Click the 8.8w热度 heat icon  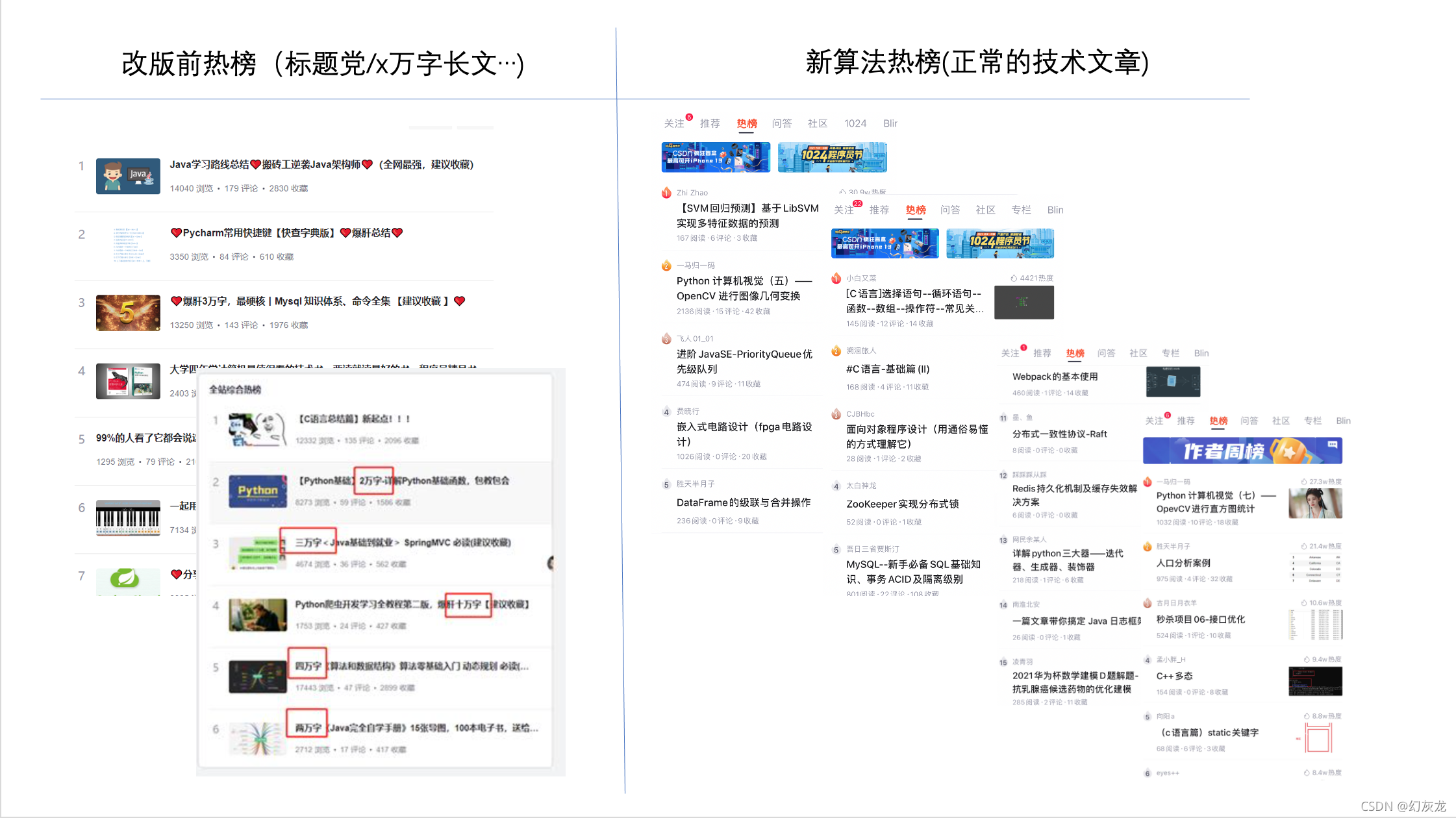coord(1307,715)
